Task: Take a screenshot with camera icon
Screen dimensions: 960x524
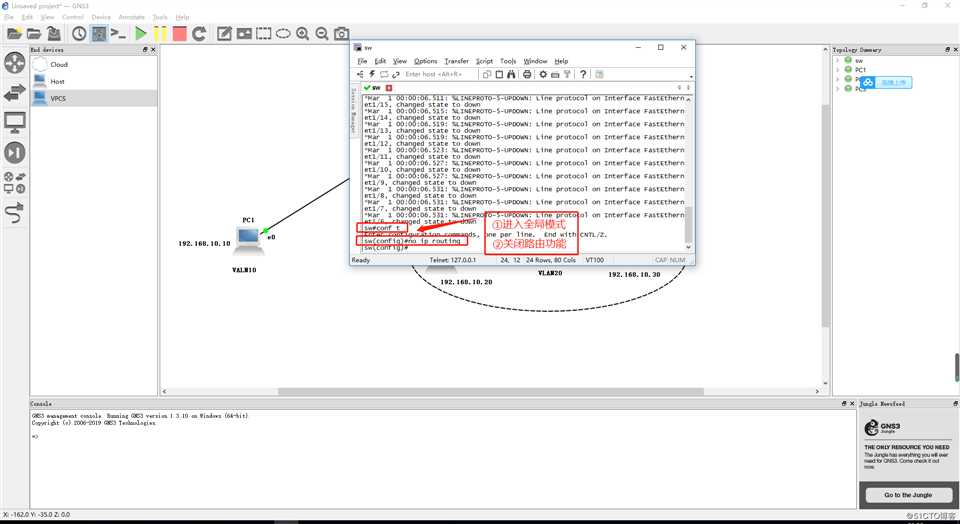Action: pyautogui.click(x=341, y=34)
